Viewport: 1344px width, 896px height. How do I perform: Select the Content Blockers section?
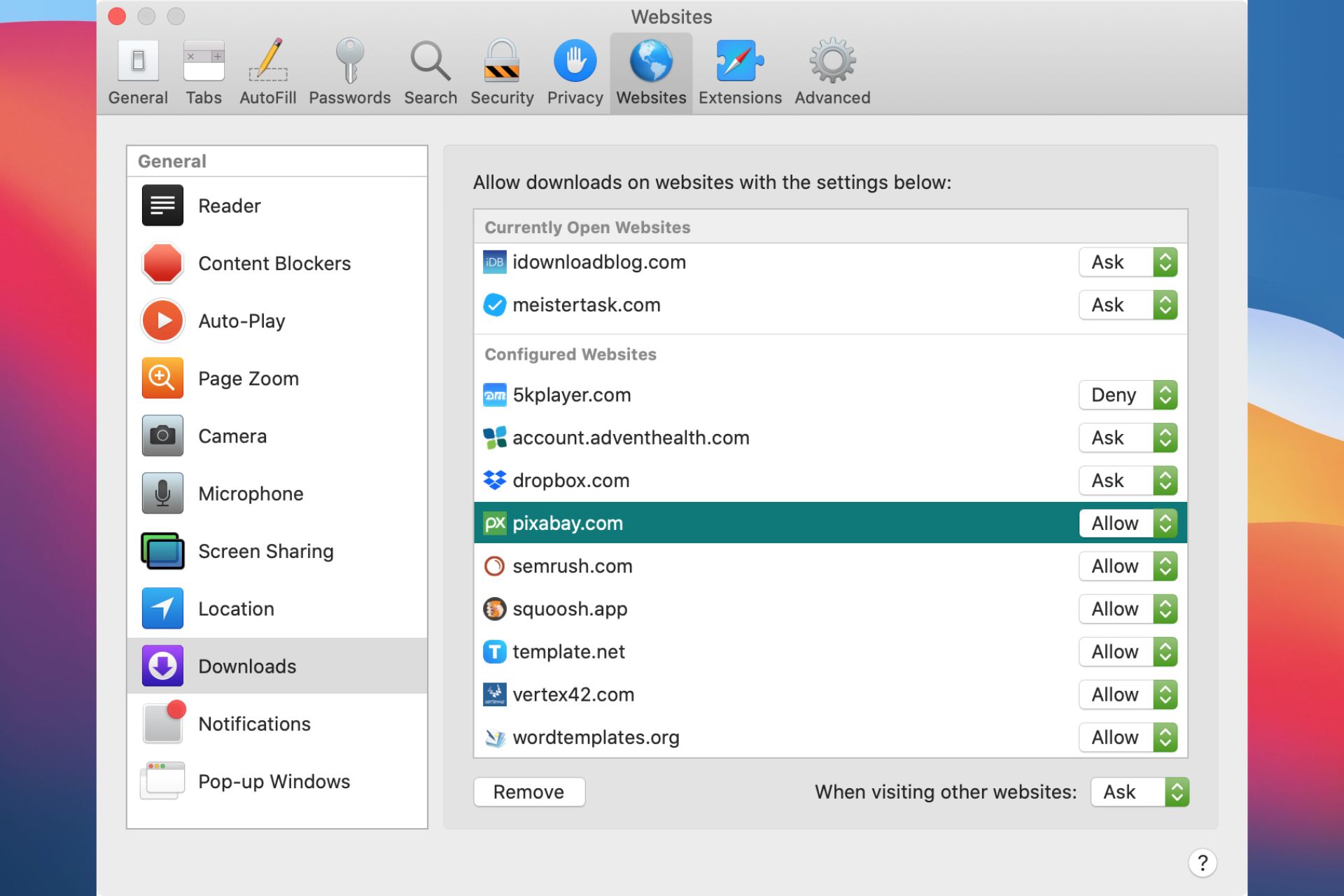point(274,263)
